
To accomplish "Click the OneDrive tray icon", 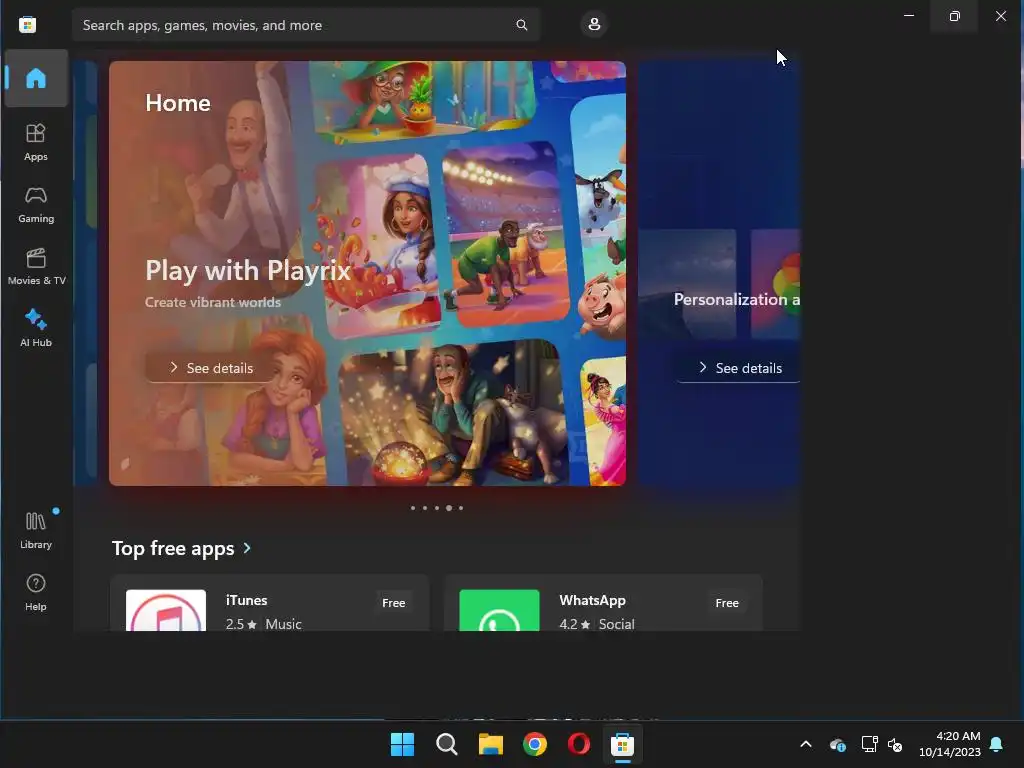I will (x=838, y=744).
